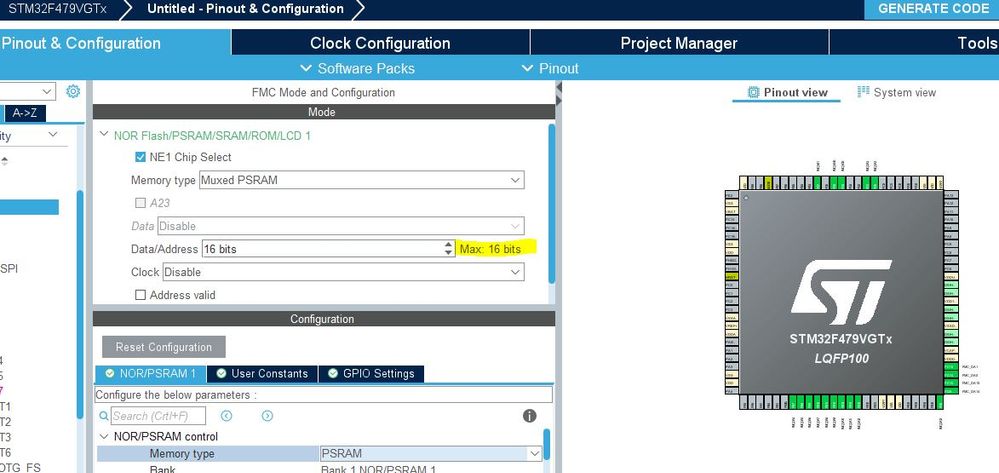
Task: Switch to User Constants tab
Action: click(262, 374)
